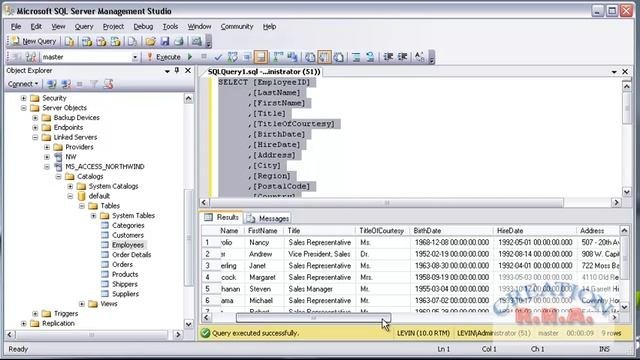Image resolution: width=640 pixels, height=360 pixels.
Task: Select the Employees table
Action: pos(128,245)
